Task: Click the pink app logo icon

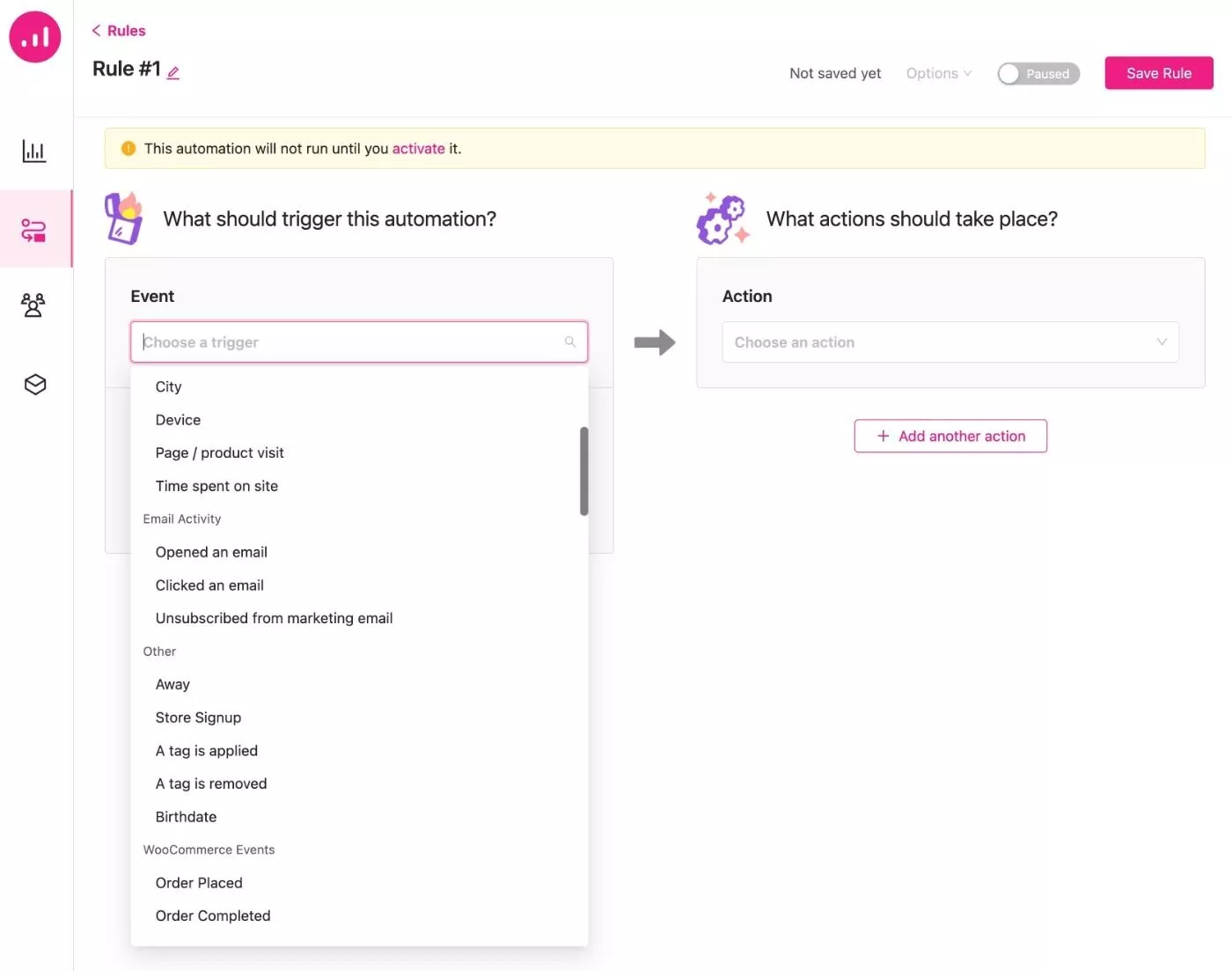Action: tap(35, 37)
